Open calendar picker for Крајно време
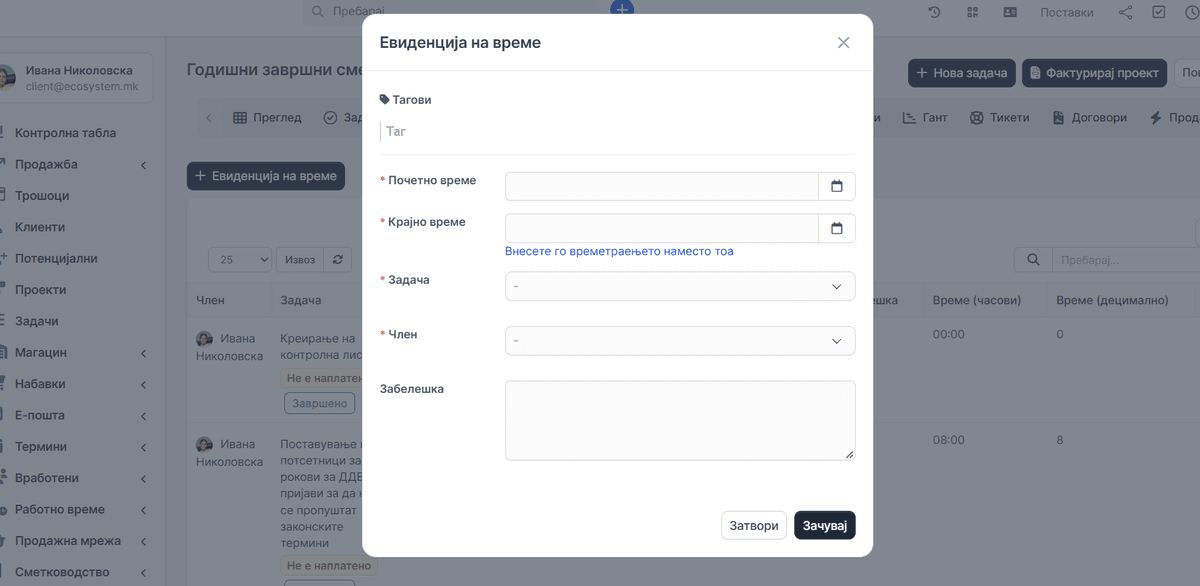The image size is (1200, 586). pos(837,228)
